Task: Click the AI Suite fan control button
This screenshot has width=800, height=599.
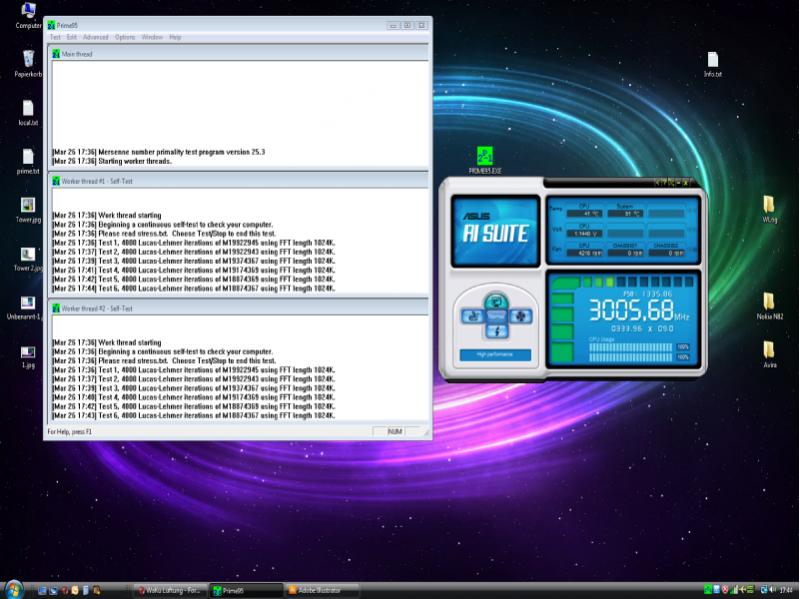Action: (520, 316)
